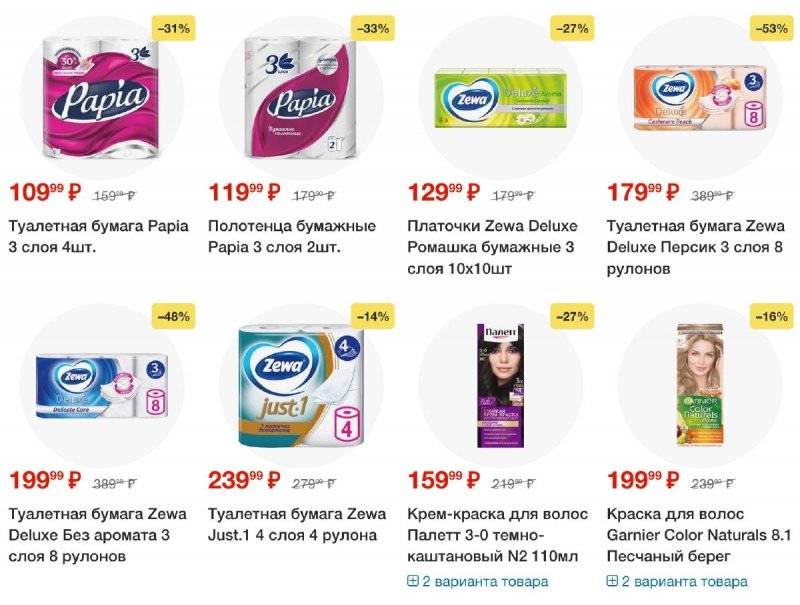Open the Papia toilet paper 4-pack image
Viewport: 800px width, 605px height.
coord(101,97)
